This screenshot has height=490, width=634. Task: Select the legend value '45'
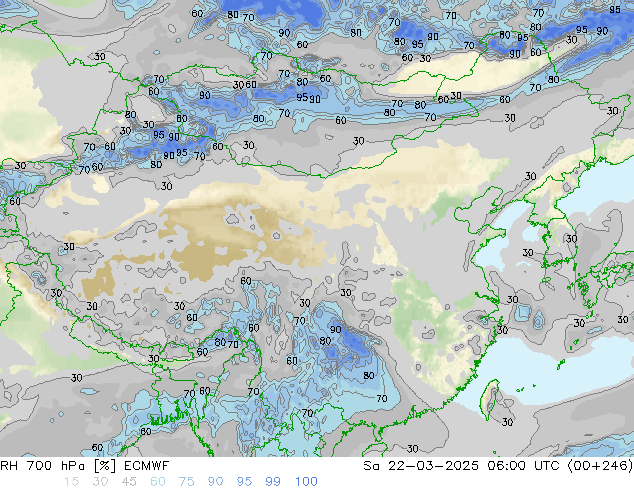[129, 482]
